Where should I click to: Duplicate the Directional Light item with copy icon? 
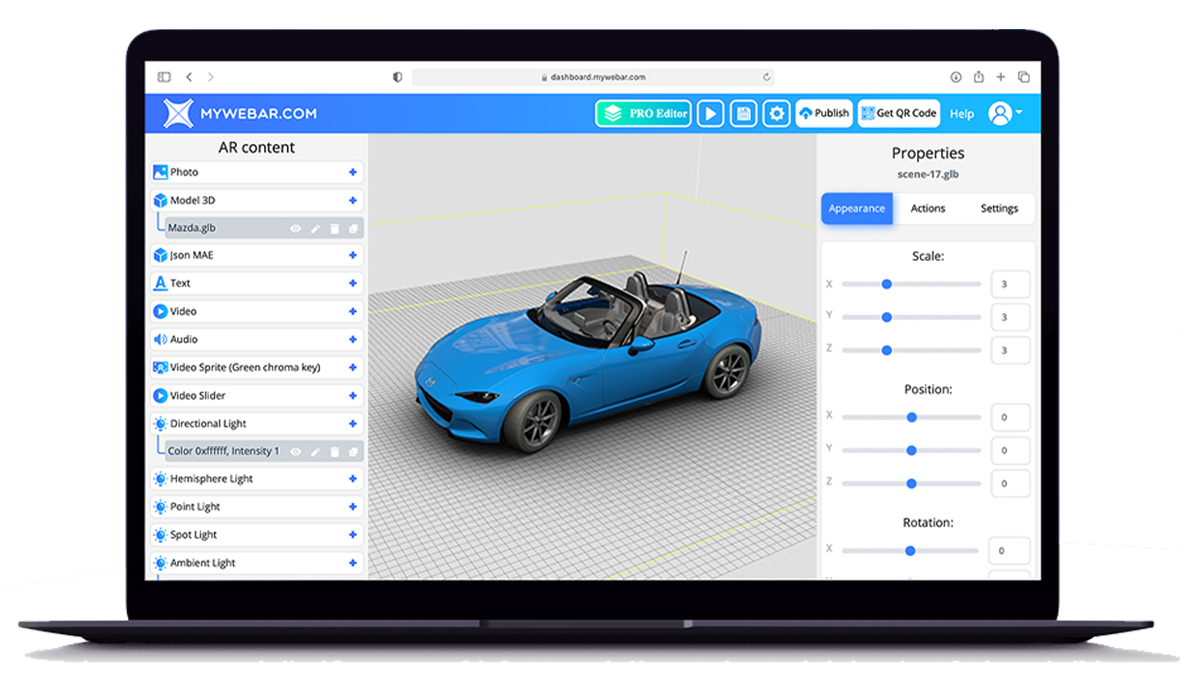(x=353, y=452)
